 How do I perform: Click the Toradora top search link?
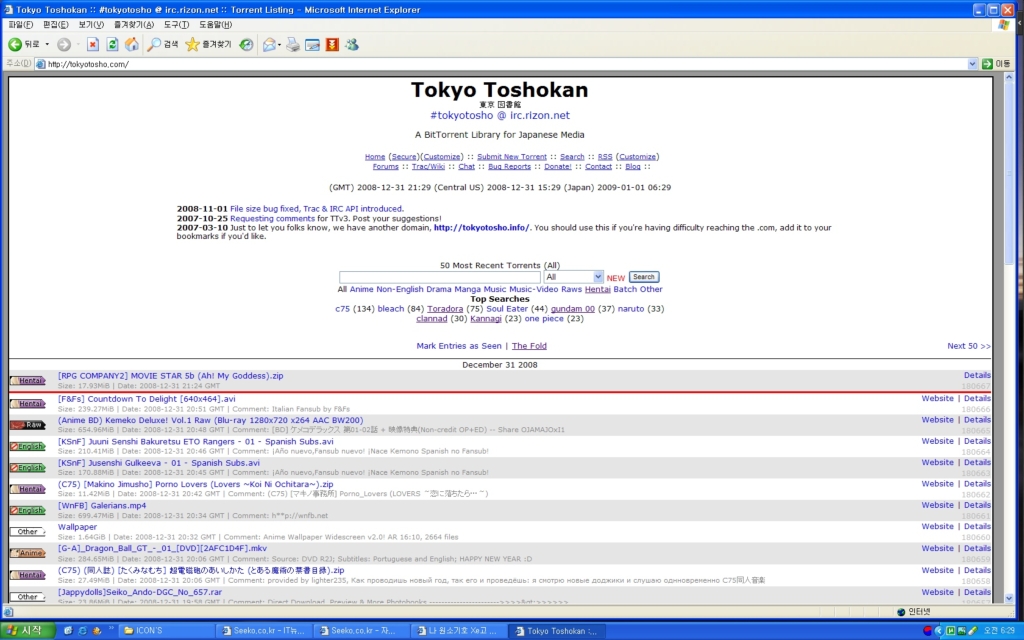coord(445,309)
